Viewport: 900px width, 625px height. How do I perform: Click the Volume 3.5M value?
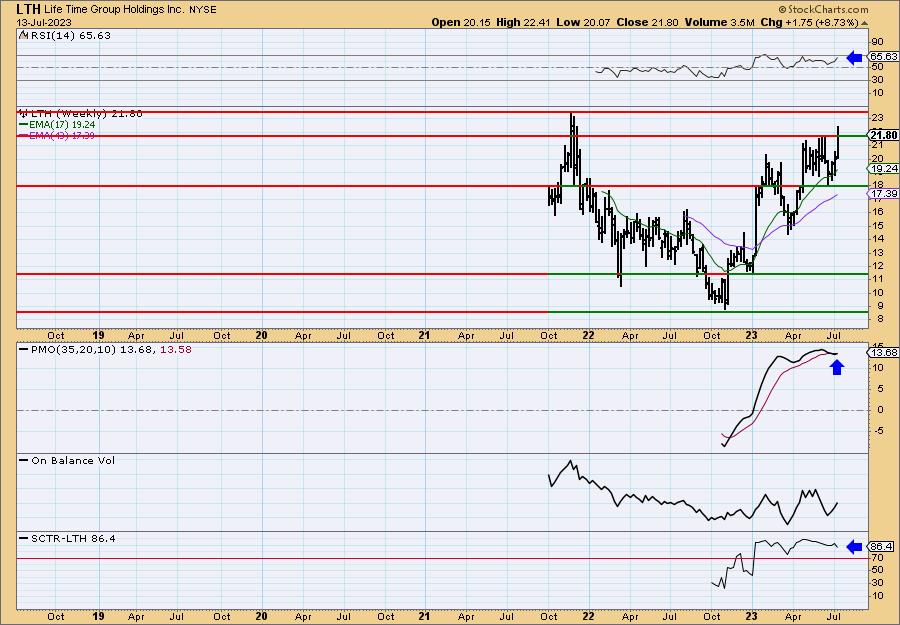[x=719, y=22]
